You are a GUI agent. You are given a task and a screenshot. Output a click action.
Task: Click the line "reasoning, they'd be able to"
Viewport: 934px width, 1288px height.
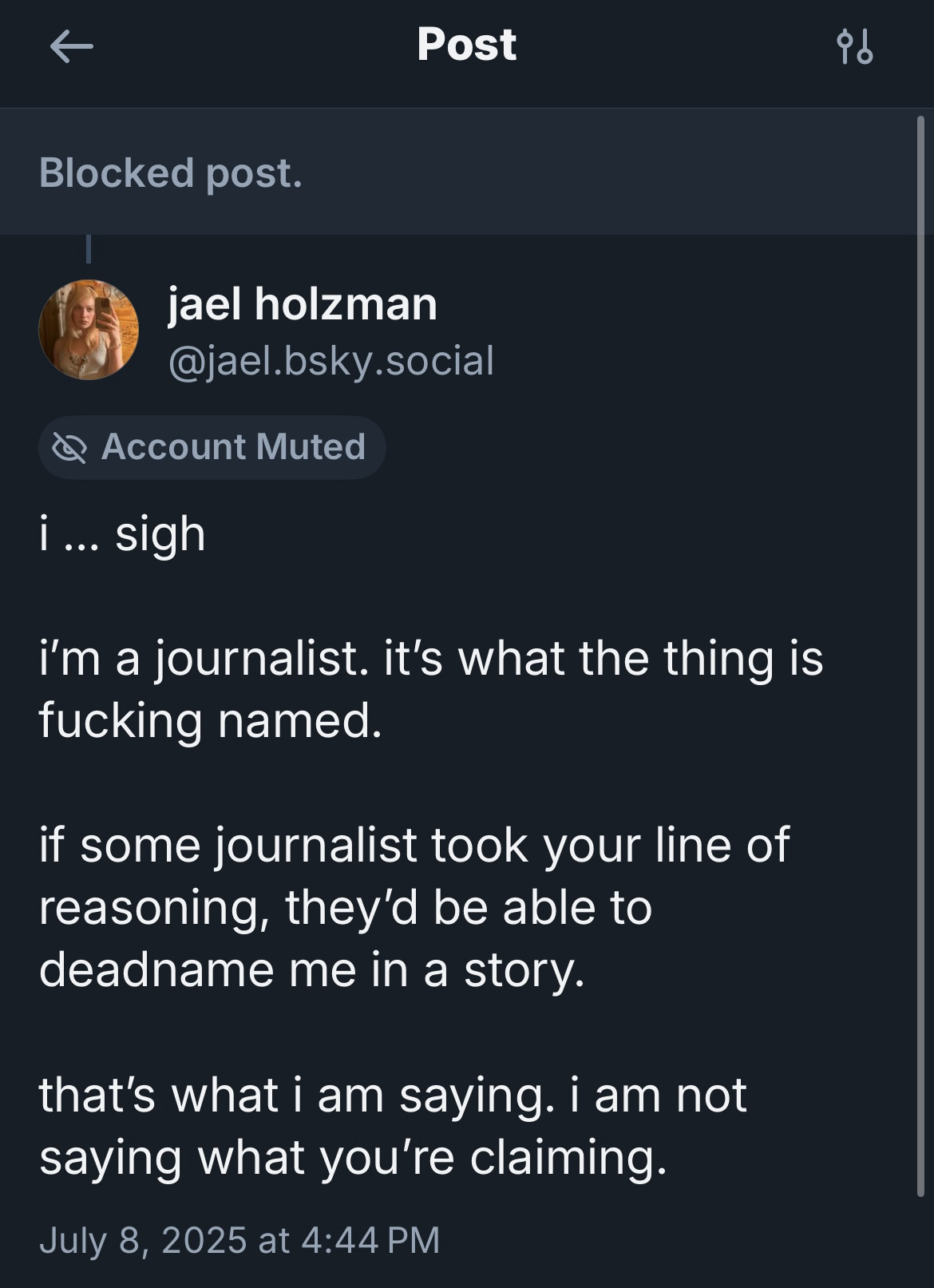pyautogui.click(x=345, y=907)
